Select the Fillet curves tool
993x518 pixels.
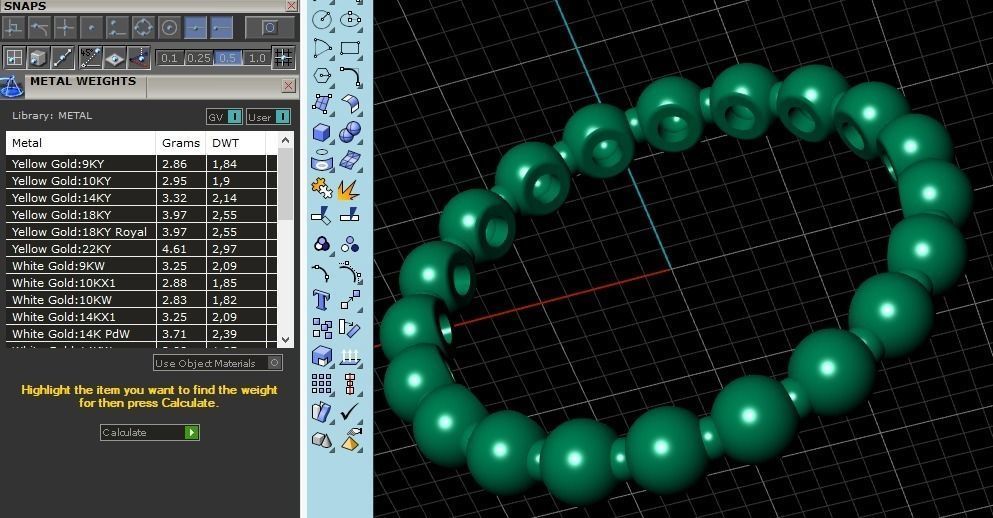(350, 76)
